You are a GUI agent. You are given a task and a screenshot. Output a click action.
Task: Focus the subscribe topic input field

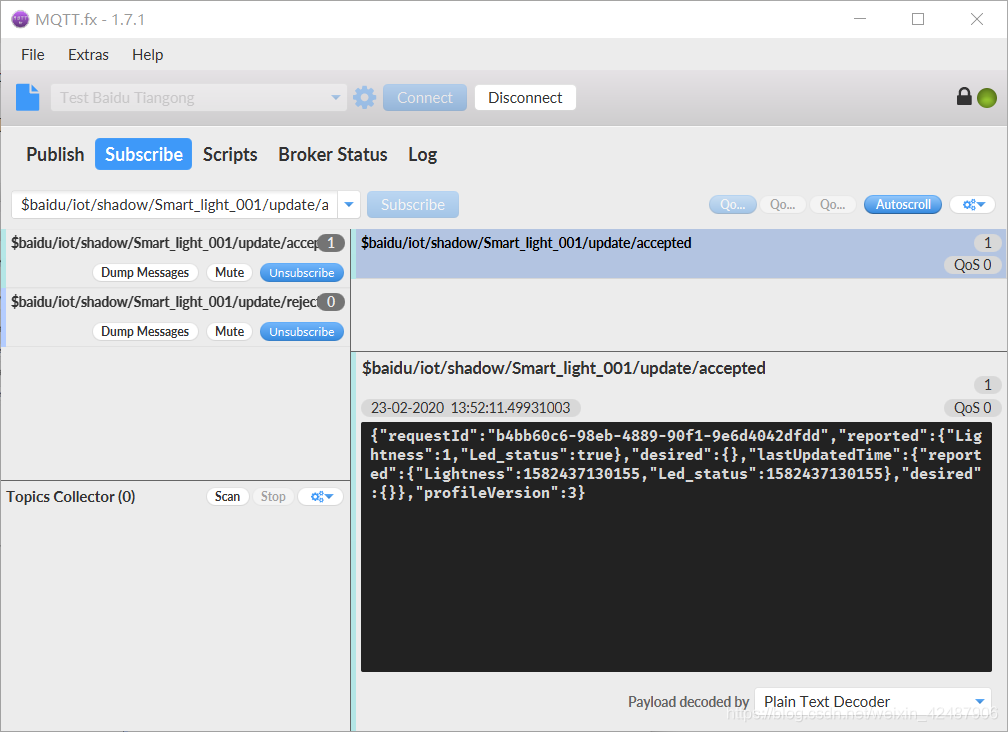[x=175, y=205]
